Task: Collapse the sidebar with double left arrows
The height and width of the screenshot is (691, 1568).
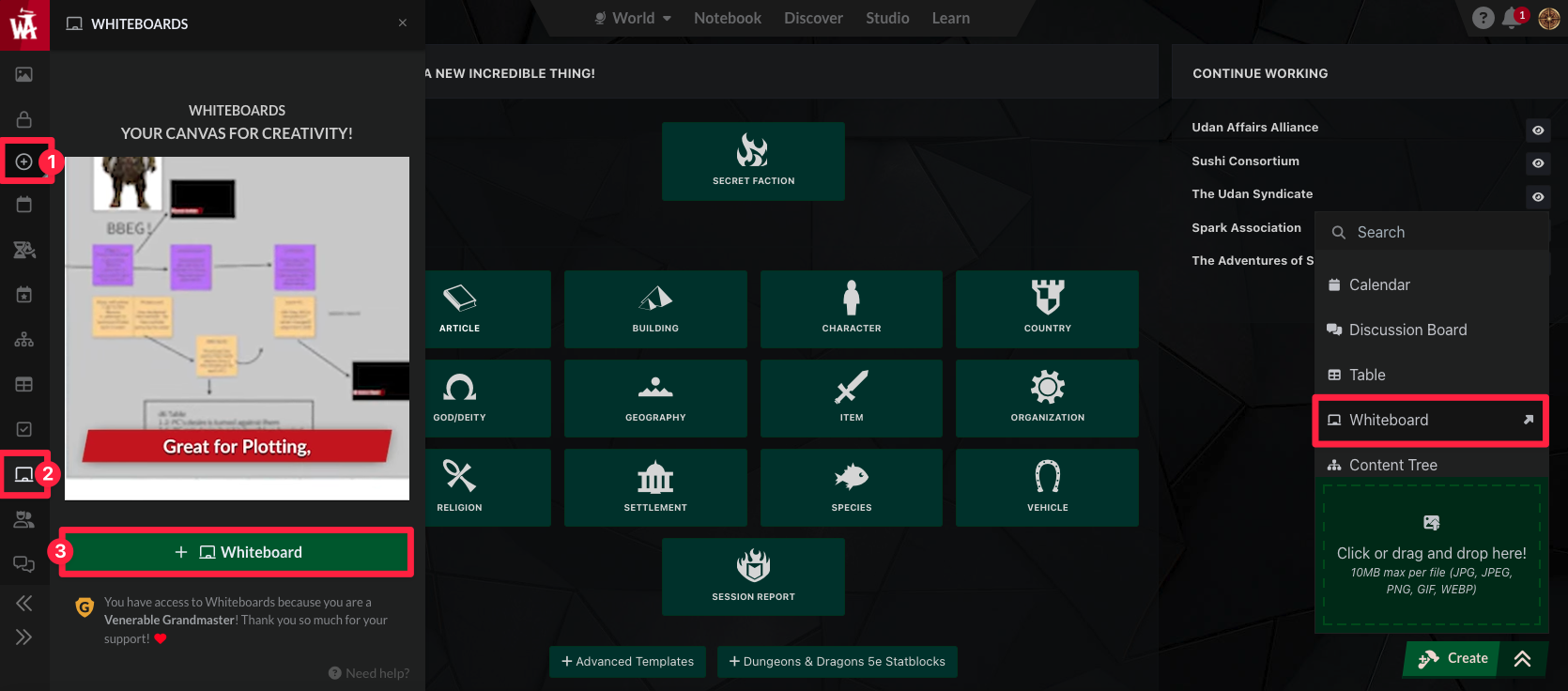Action: pos(24,604)
